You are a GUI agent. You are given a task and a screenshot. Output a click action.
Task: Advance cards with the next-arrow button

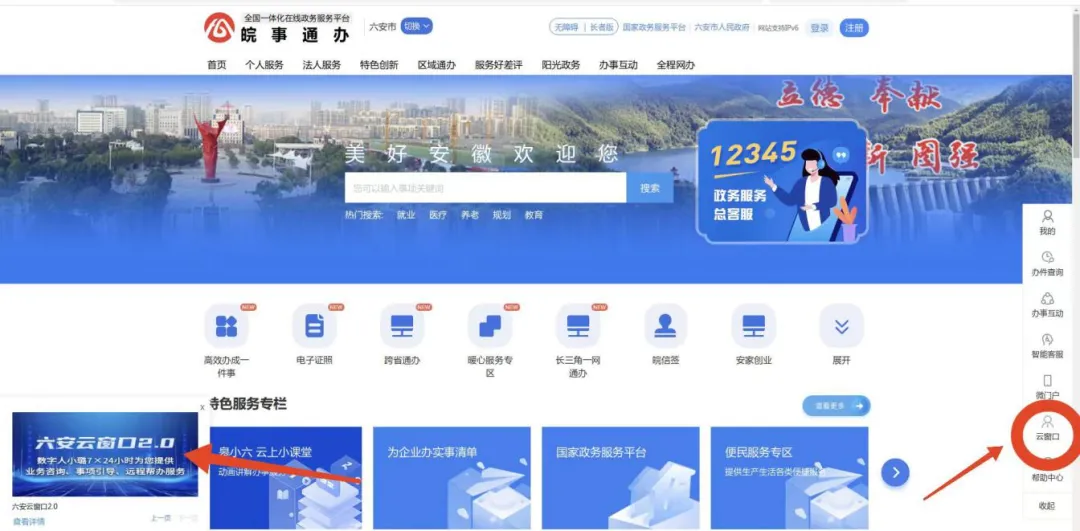pyautogui.click(x=895, y=472)
